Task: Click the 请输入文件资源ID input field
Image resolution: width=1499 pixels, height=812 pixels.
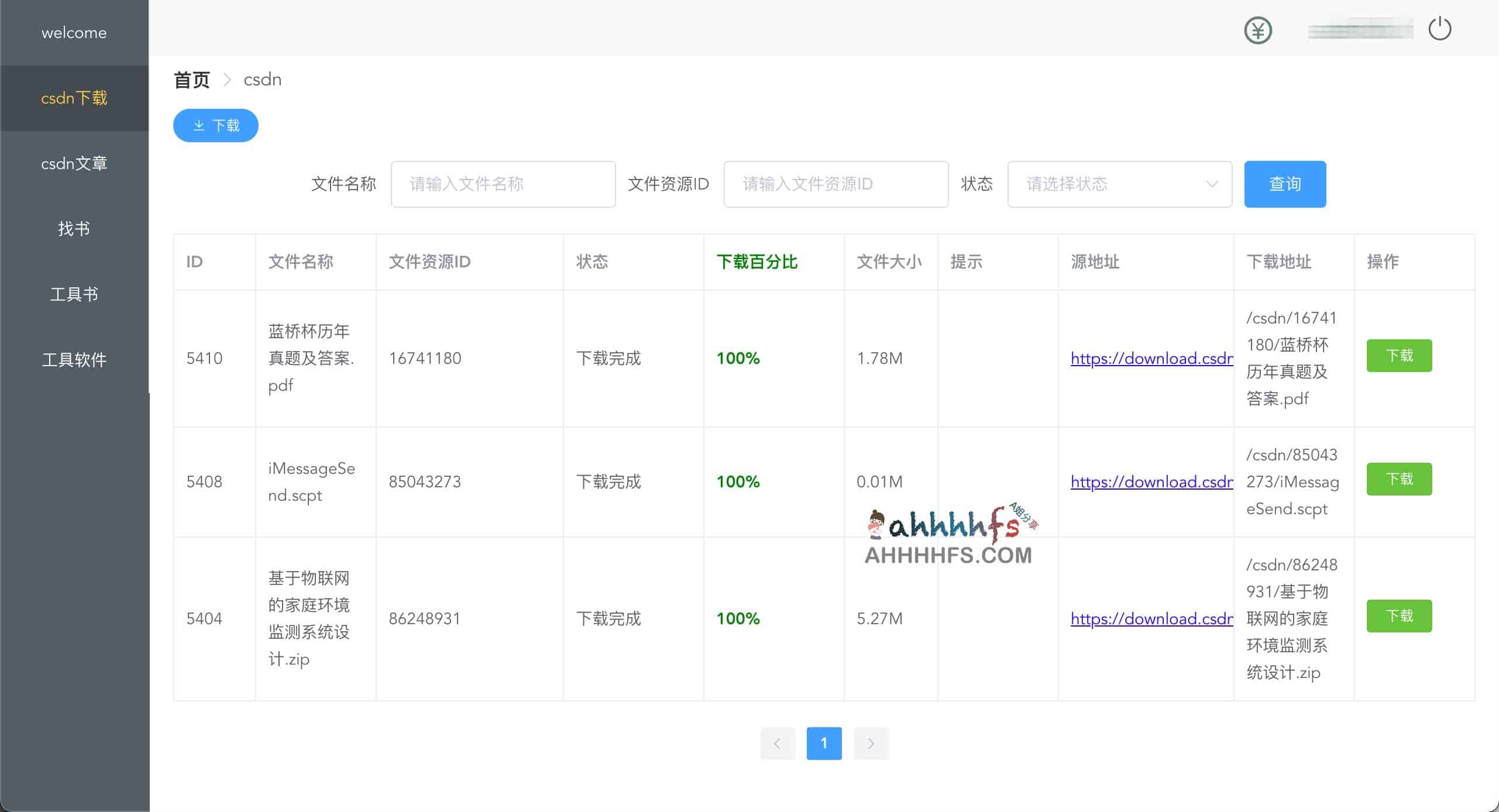Action: point(836,184)
